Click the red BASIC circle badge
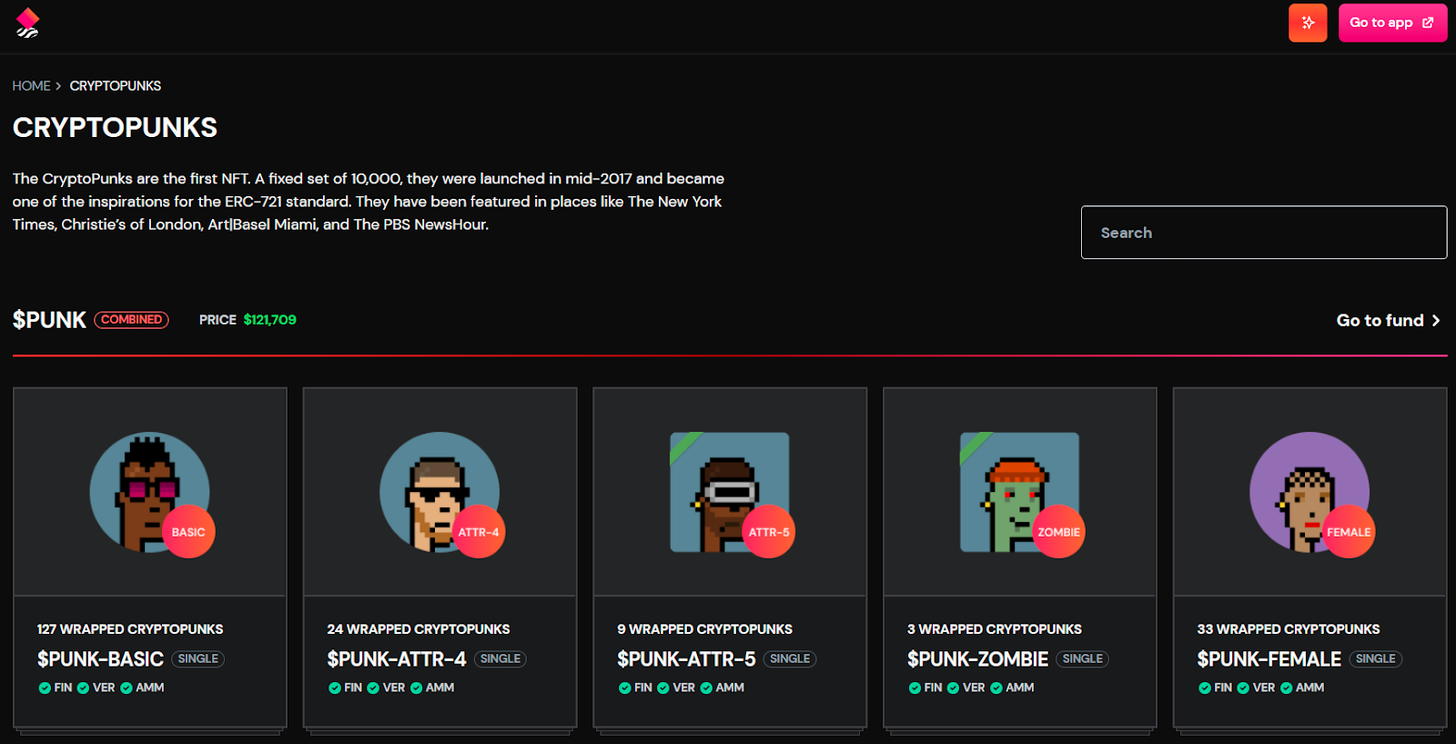This screenshot has height=744, width=1456. (188, 532)
